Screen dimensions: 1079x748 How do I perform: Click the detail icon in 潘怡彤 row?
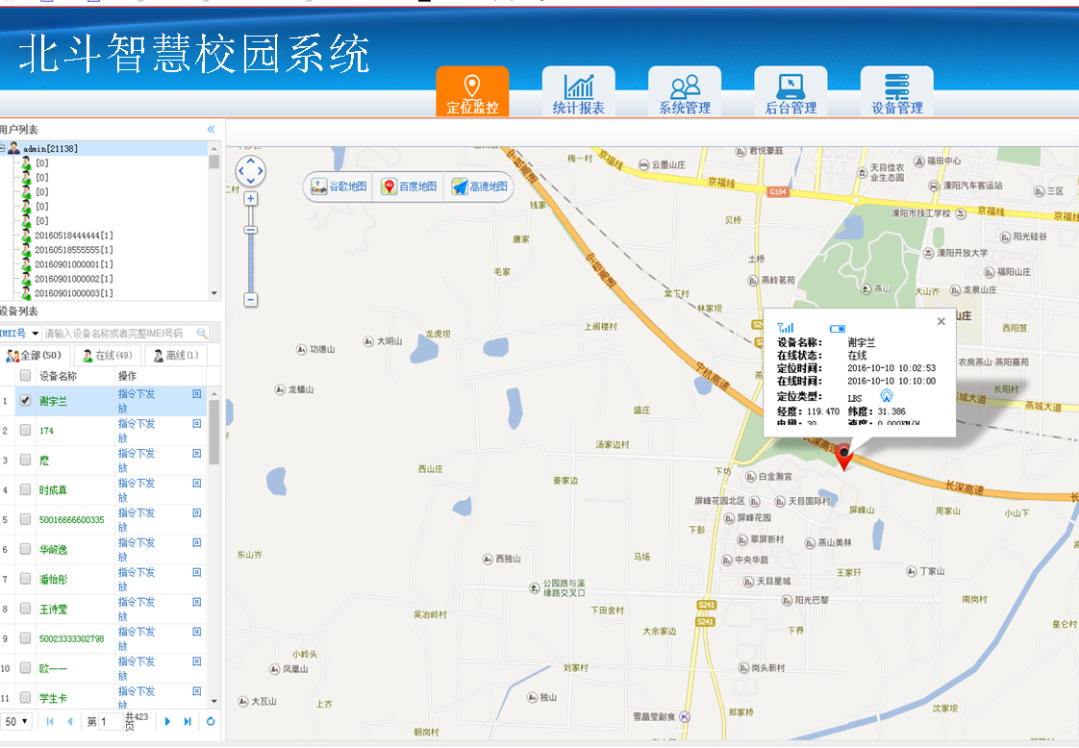(x=197, y=572)
